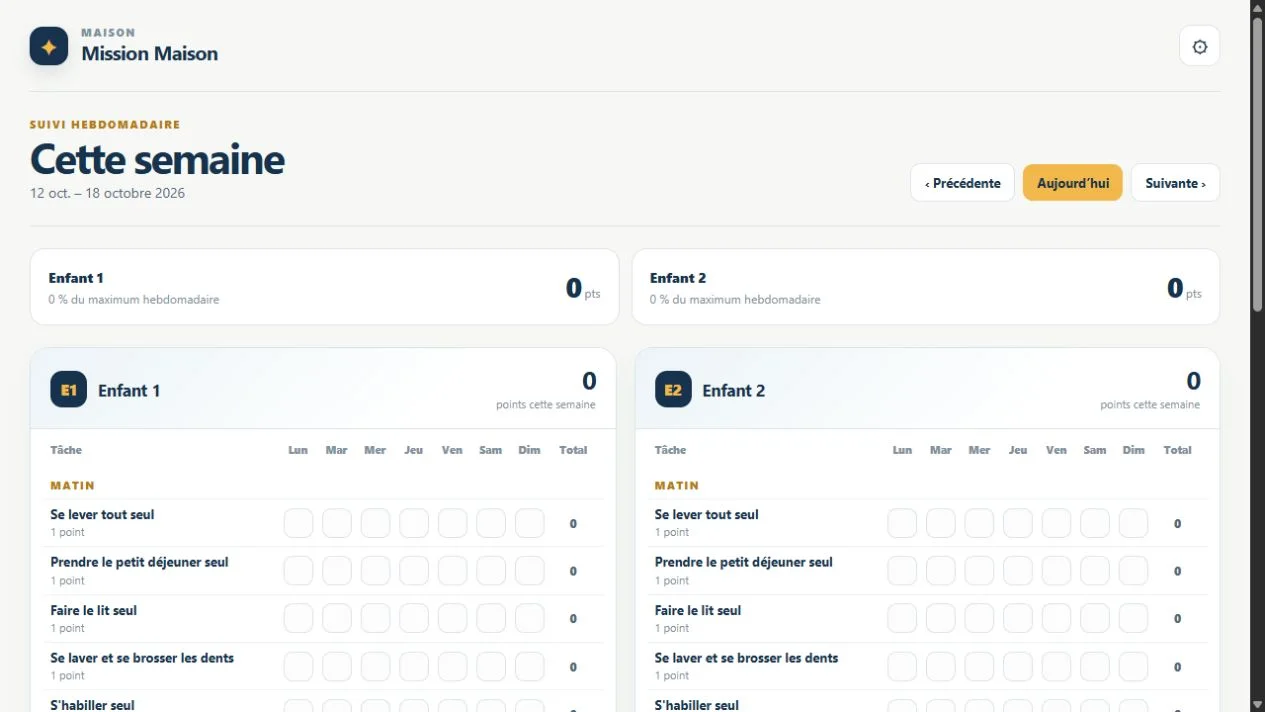The height and width of the screenshot is (712, 1265).
Task: Open the Enfant 1 points summary card
Action: 324,287
